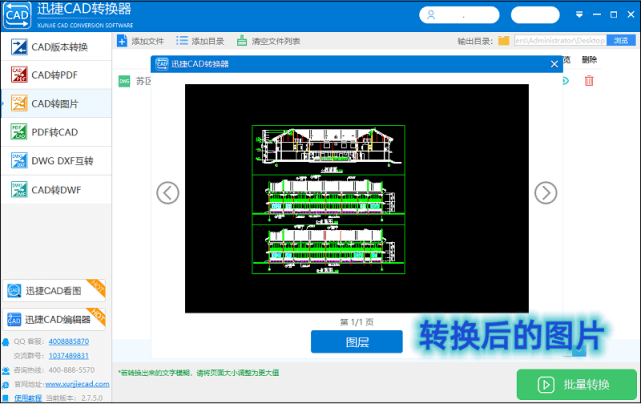Click the DWG file icon in list

124,81
